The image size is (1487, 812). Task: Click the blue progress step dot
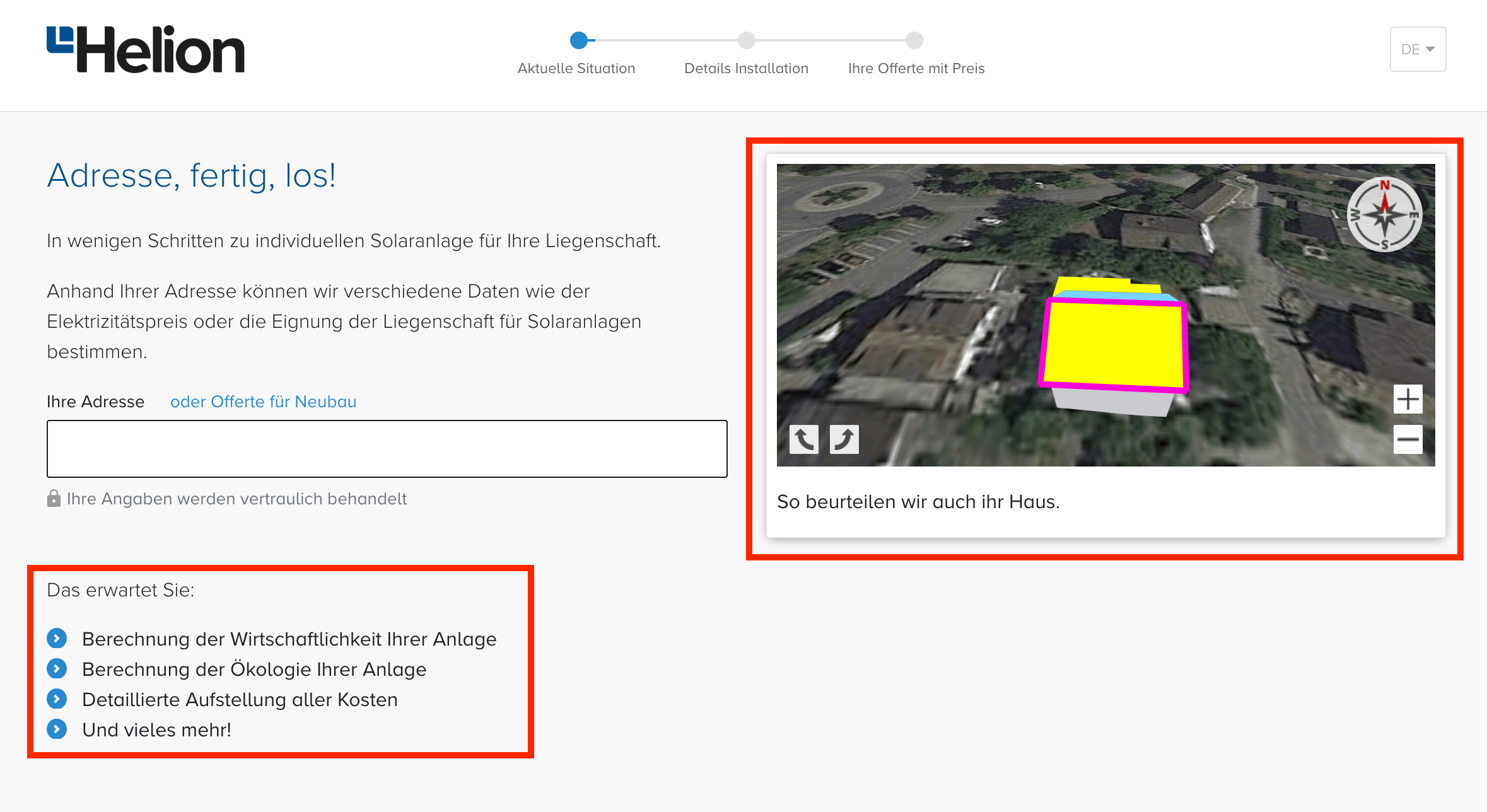(579, 40)
